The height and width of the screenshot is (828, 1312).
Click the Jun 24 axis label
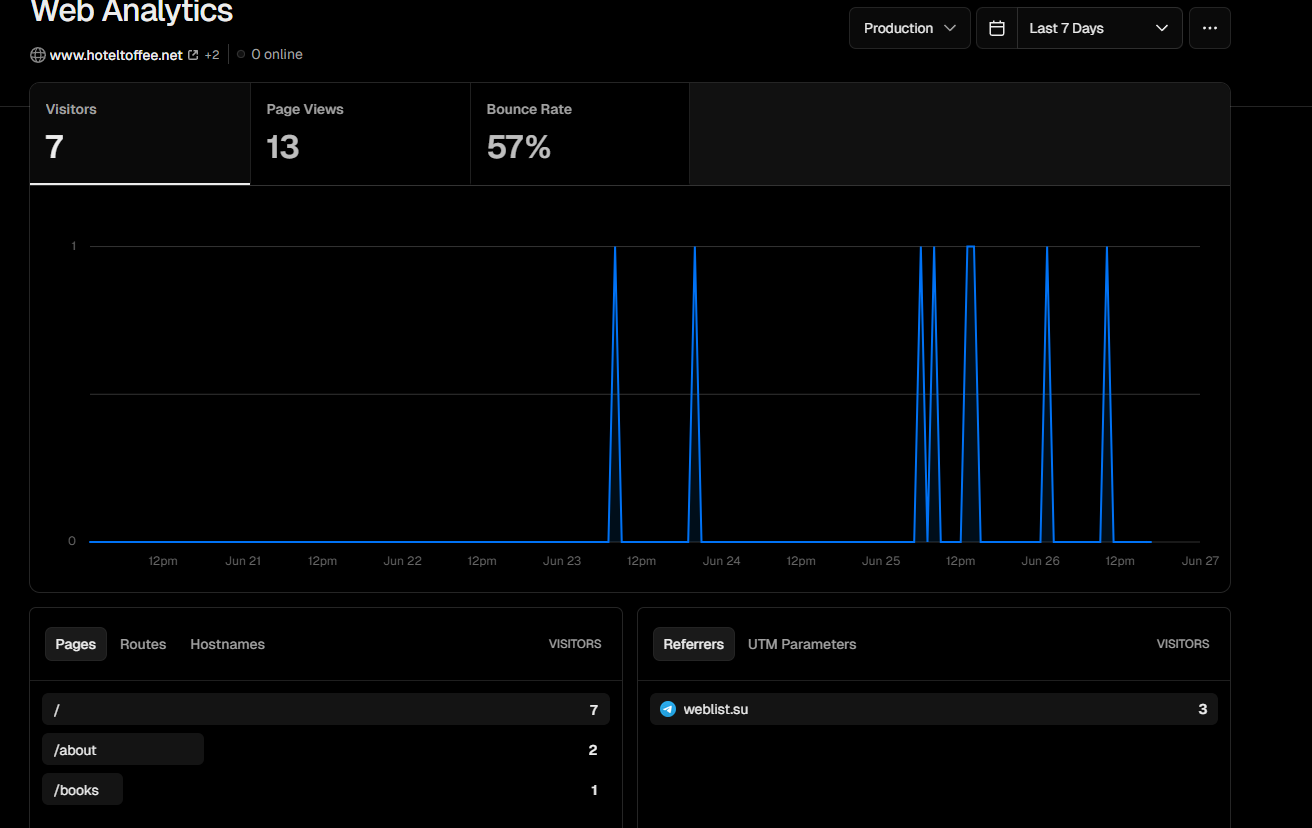(722, 561)
